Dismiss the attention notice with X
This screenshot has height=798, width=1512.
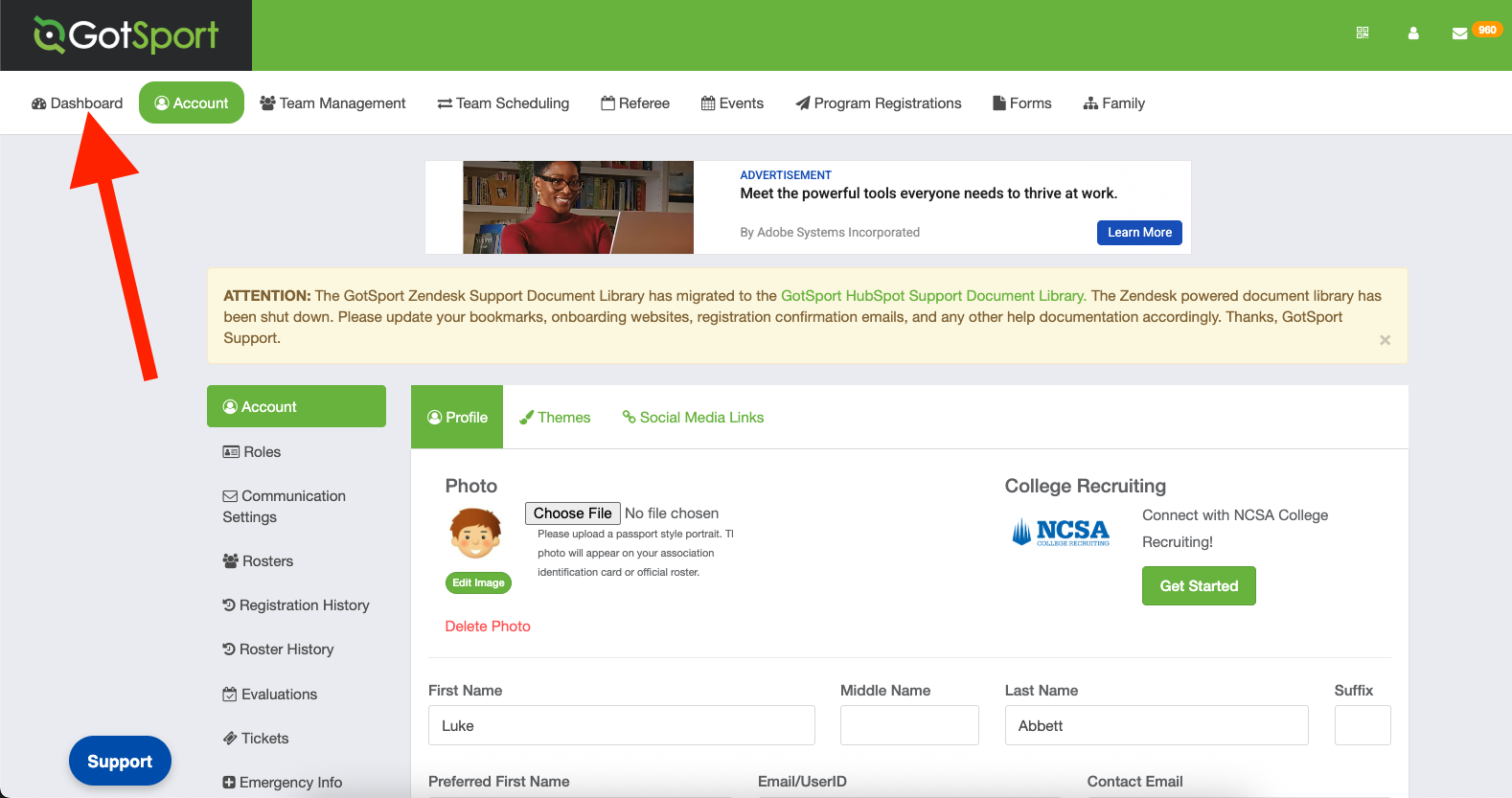pos(1385,340)
